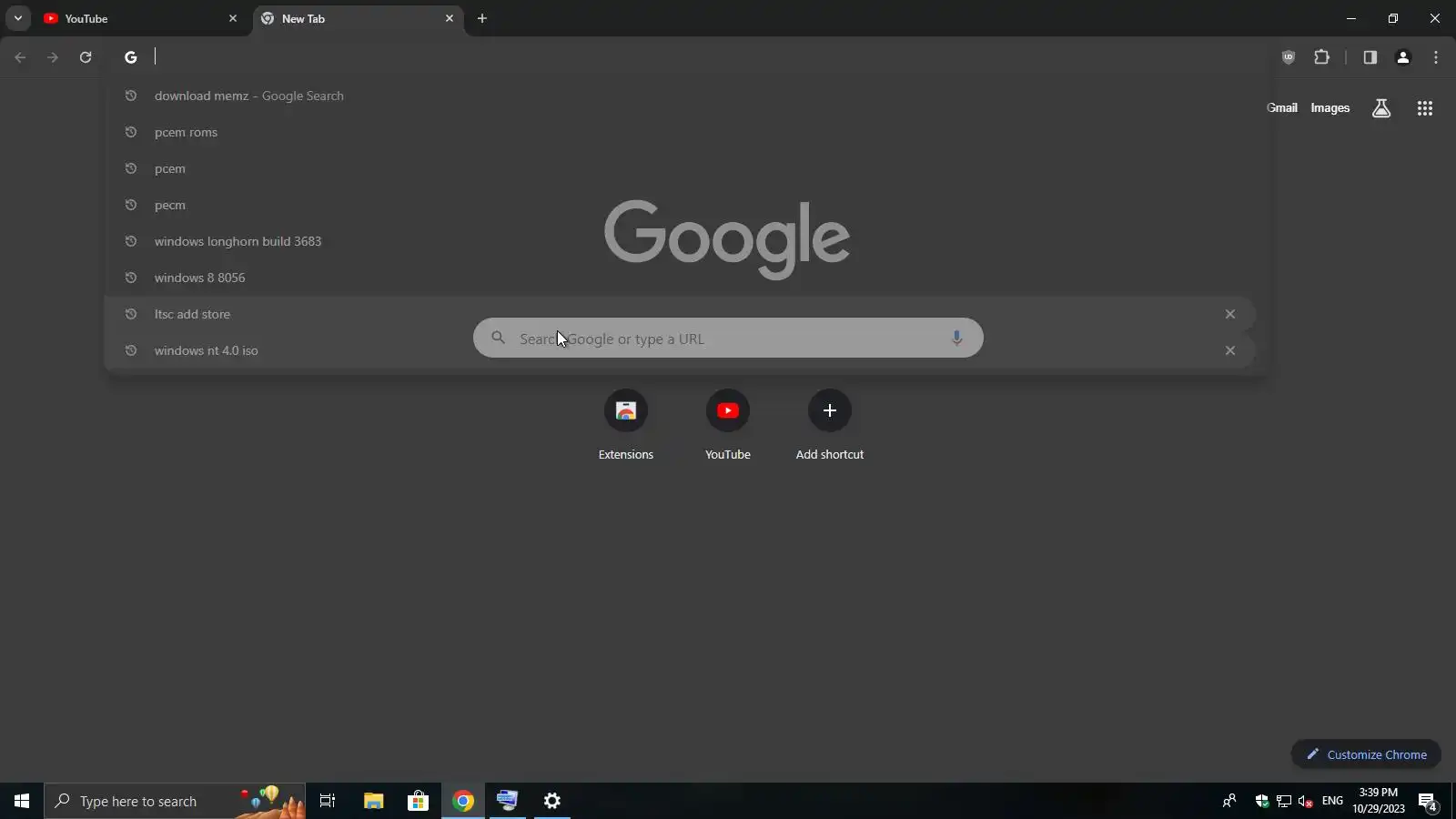Select suggestion 'download memz'

coord(681,96)
